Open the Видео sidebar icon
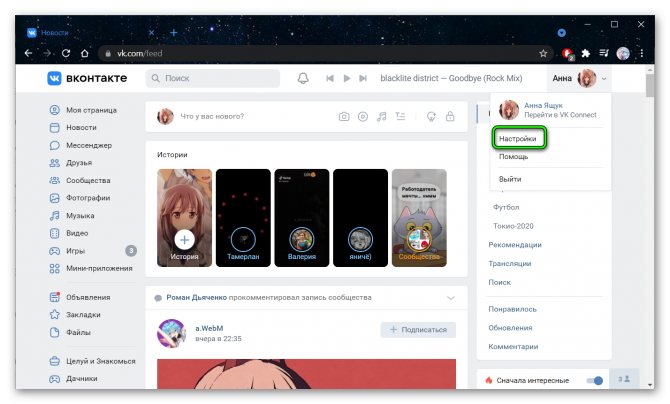The width and height of the screenshot is (670, 404). coord(55,233)
